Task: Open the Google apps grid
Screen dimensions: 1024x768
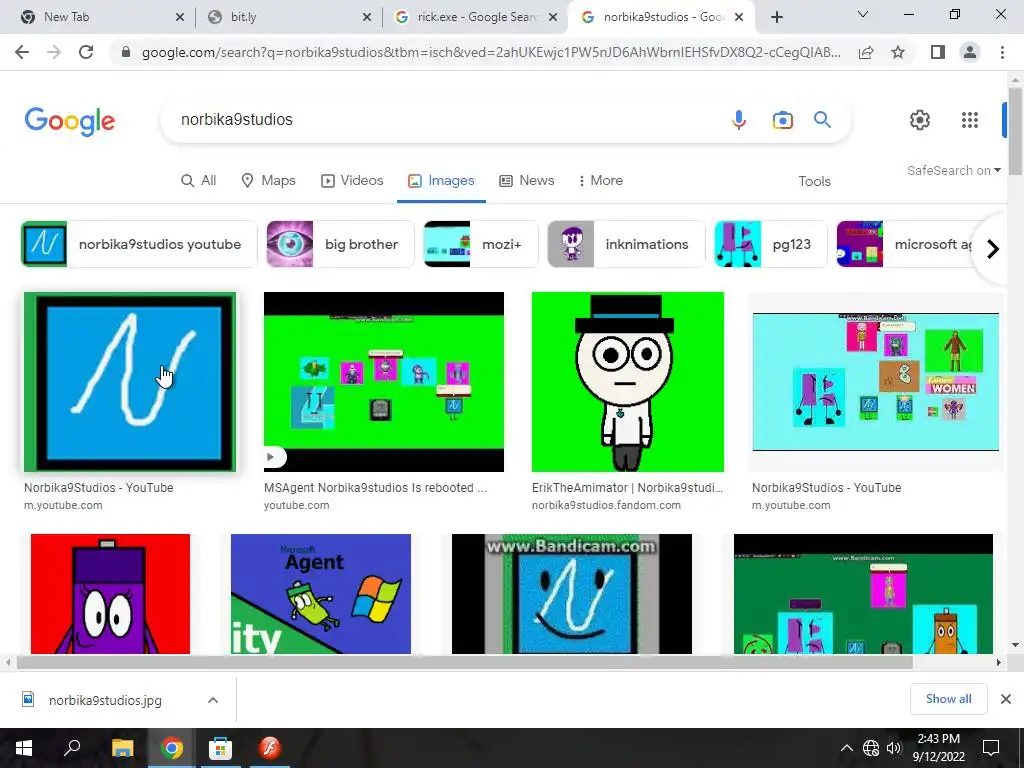Action: (970, 120)
